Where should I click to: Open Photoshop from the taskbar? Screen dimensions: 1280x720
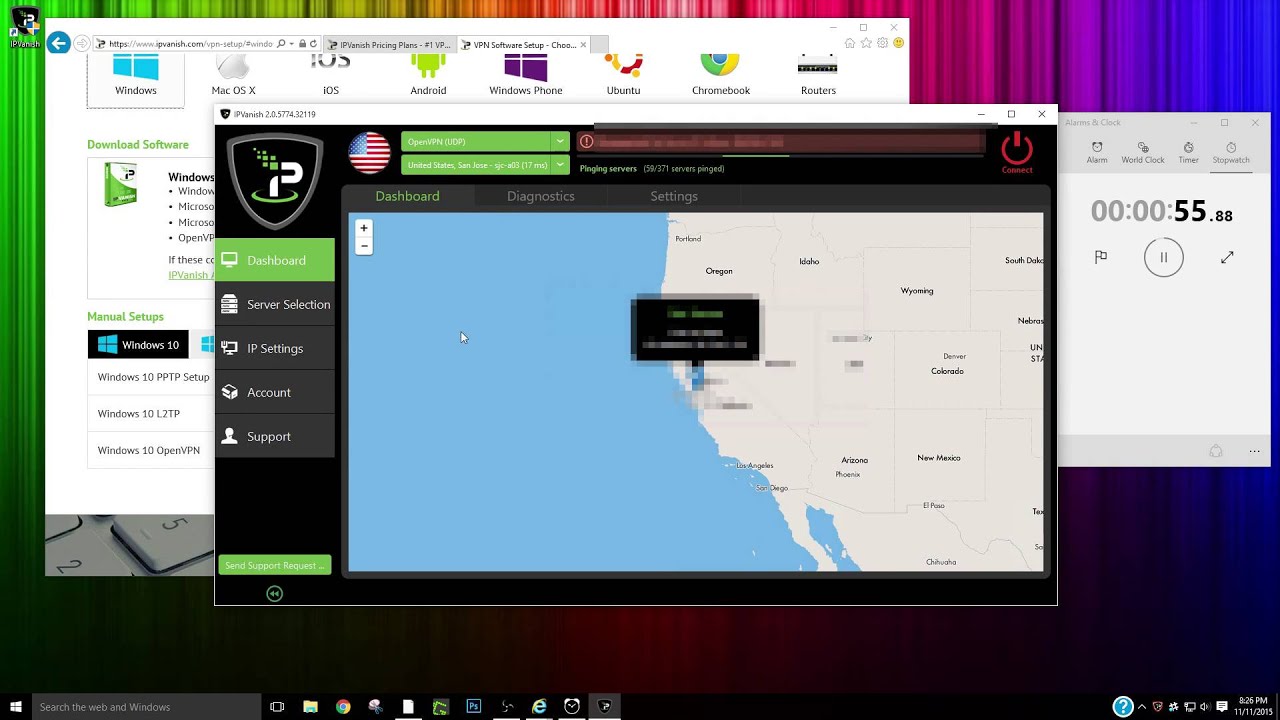474,707
